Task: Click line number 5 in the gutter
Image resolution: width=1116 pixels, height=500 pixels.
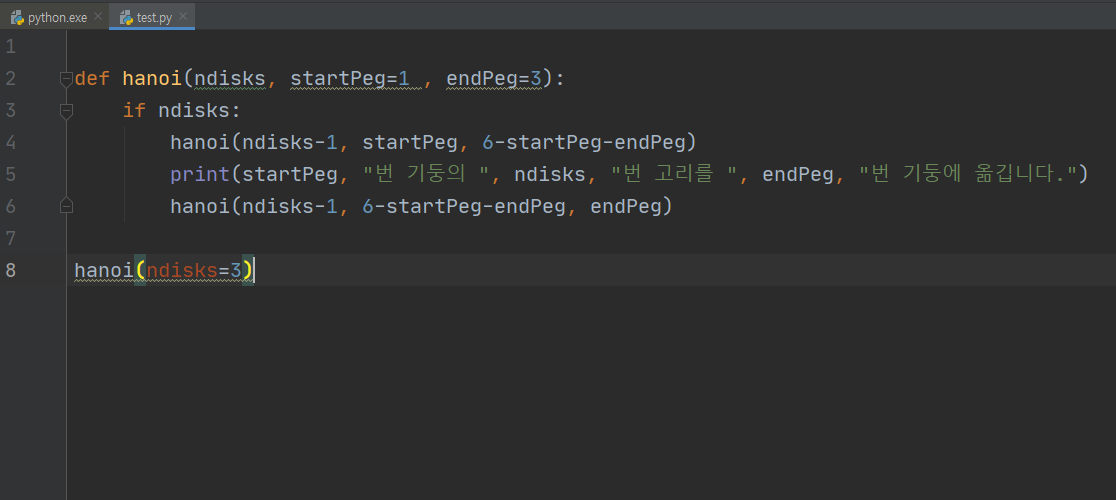Action: pos(10,174)
